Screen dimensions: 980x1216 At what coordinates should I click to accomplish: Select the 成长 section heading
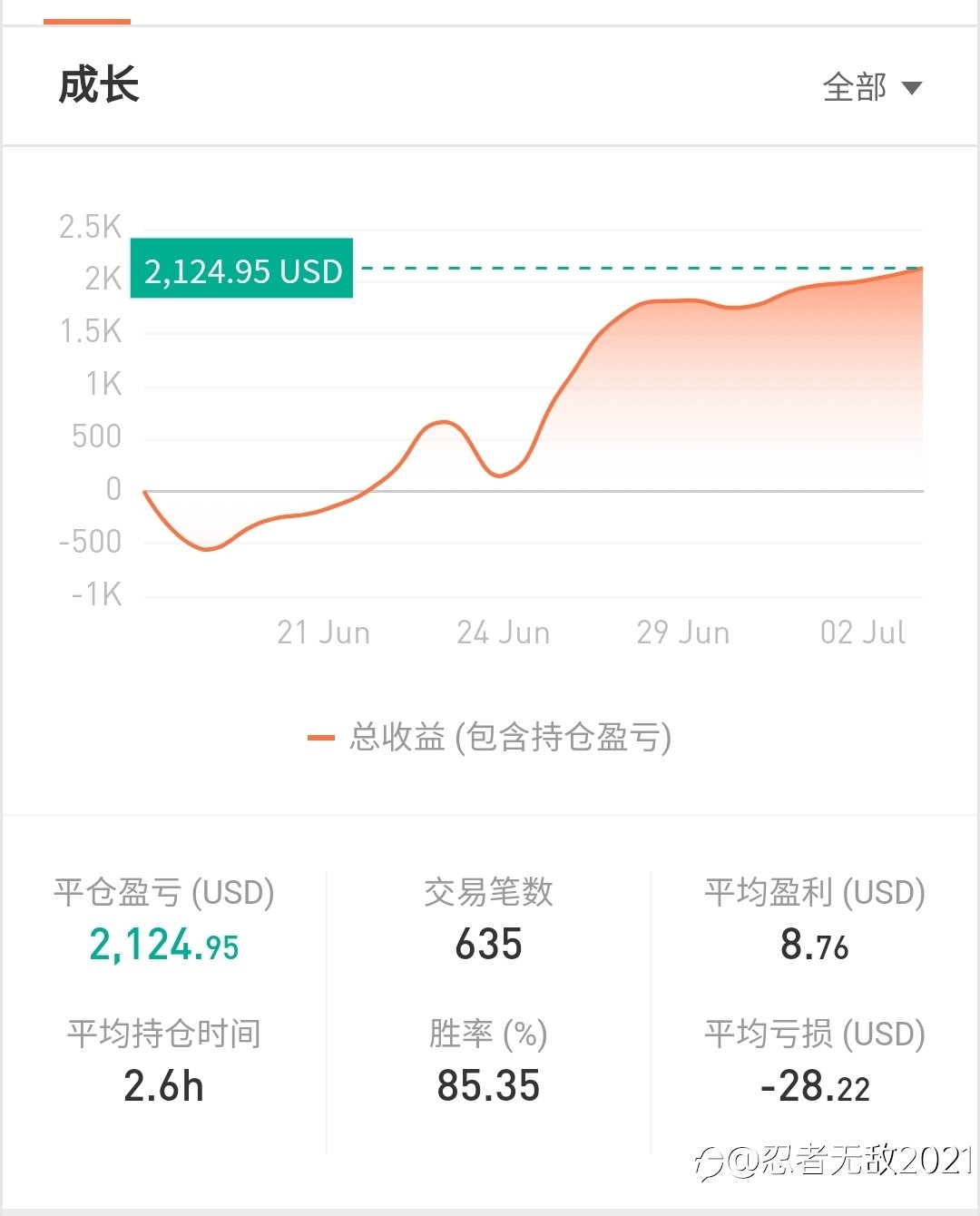pyautogui.click(x=99, y=85)
